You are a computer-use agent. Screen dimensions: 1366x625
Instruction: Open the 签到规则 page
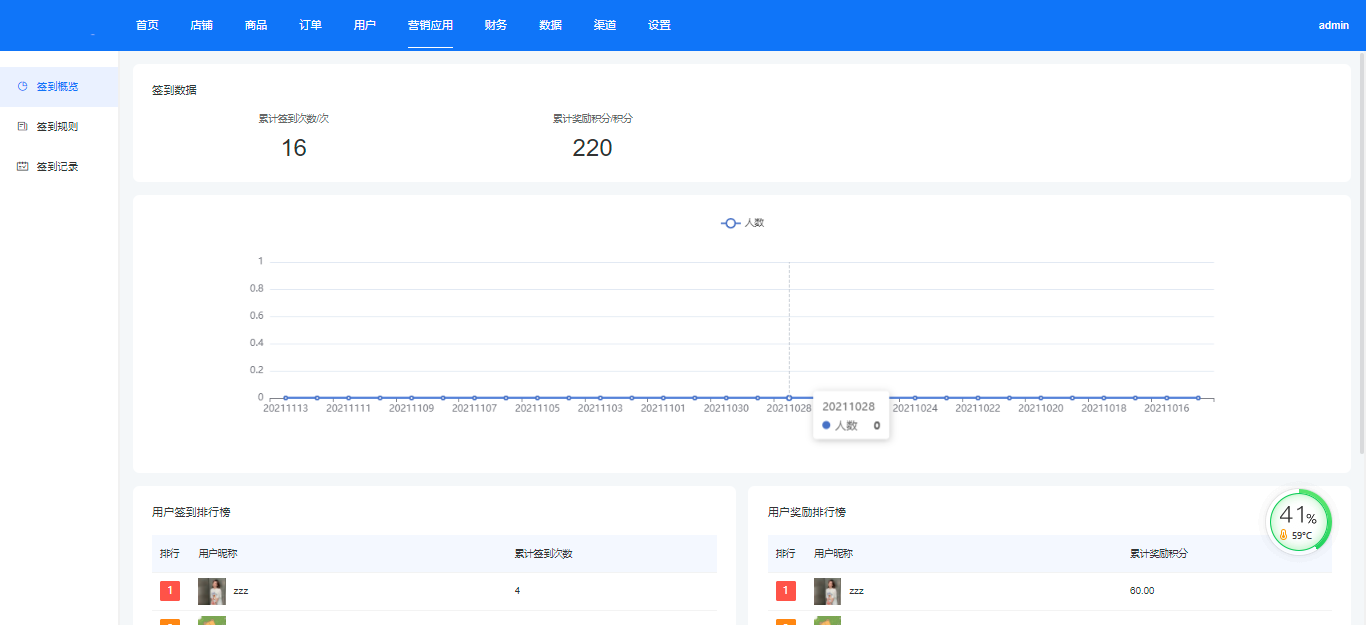tap(57, 127)
